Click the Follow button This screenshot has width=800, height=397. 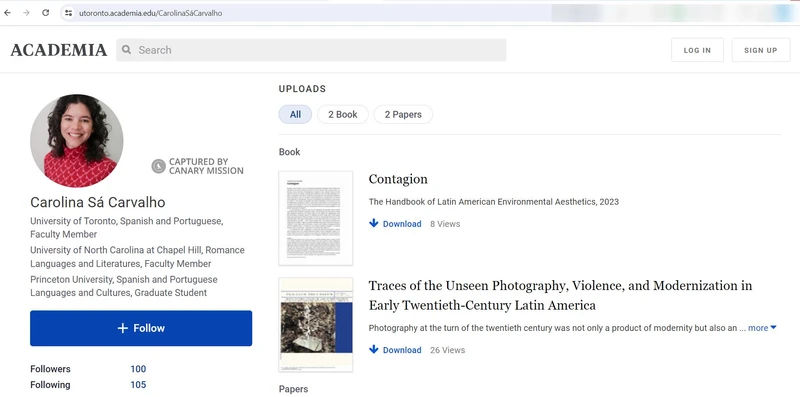click(x=141, y=328)
